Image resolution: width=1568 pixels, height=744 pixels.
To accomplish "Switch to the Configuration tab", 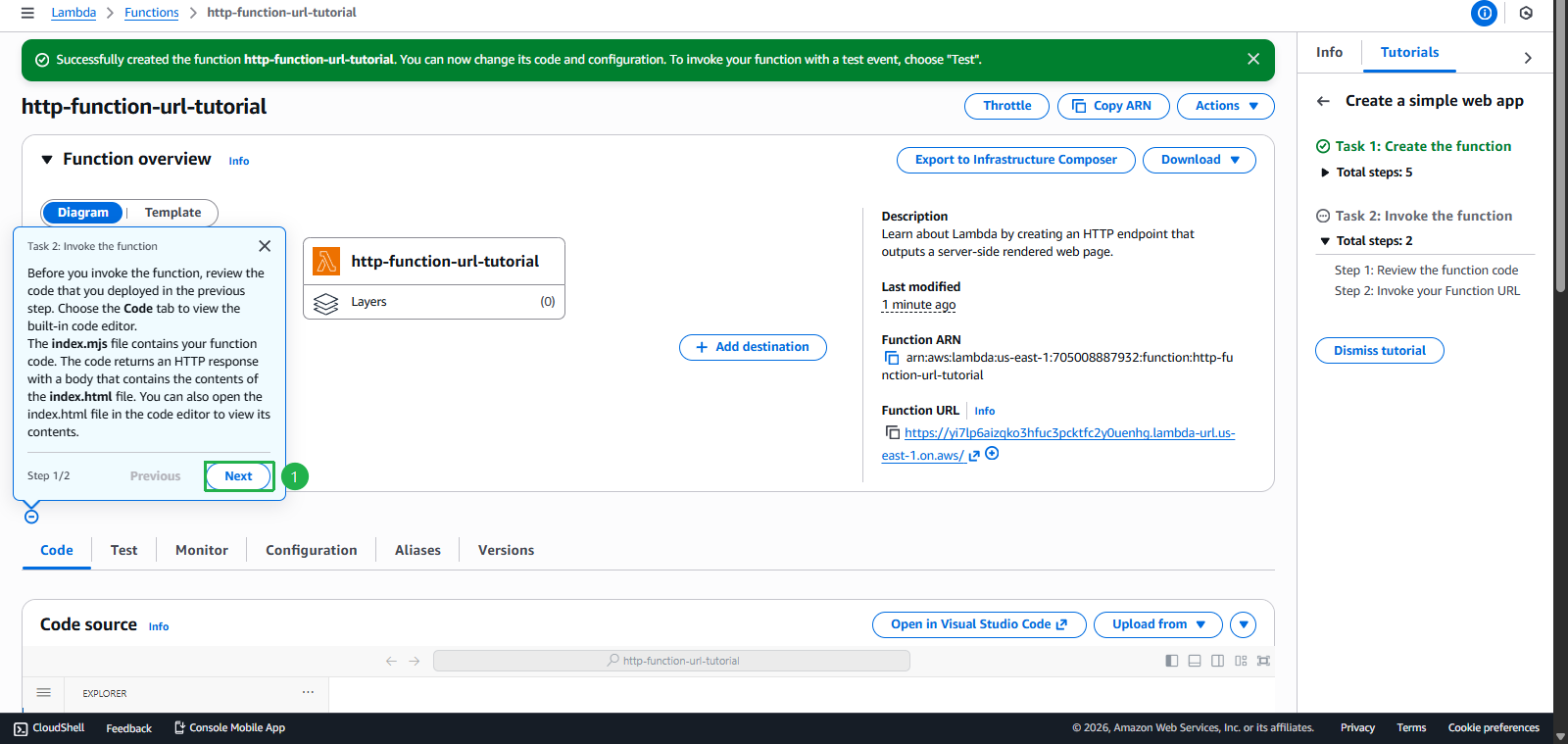I will pos(311,550).
